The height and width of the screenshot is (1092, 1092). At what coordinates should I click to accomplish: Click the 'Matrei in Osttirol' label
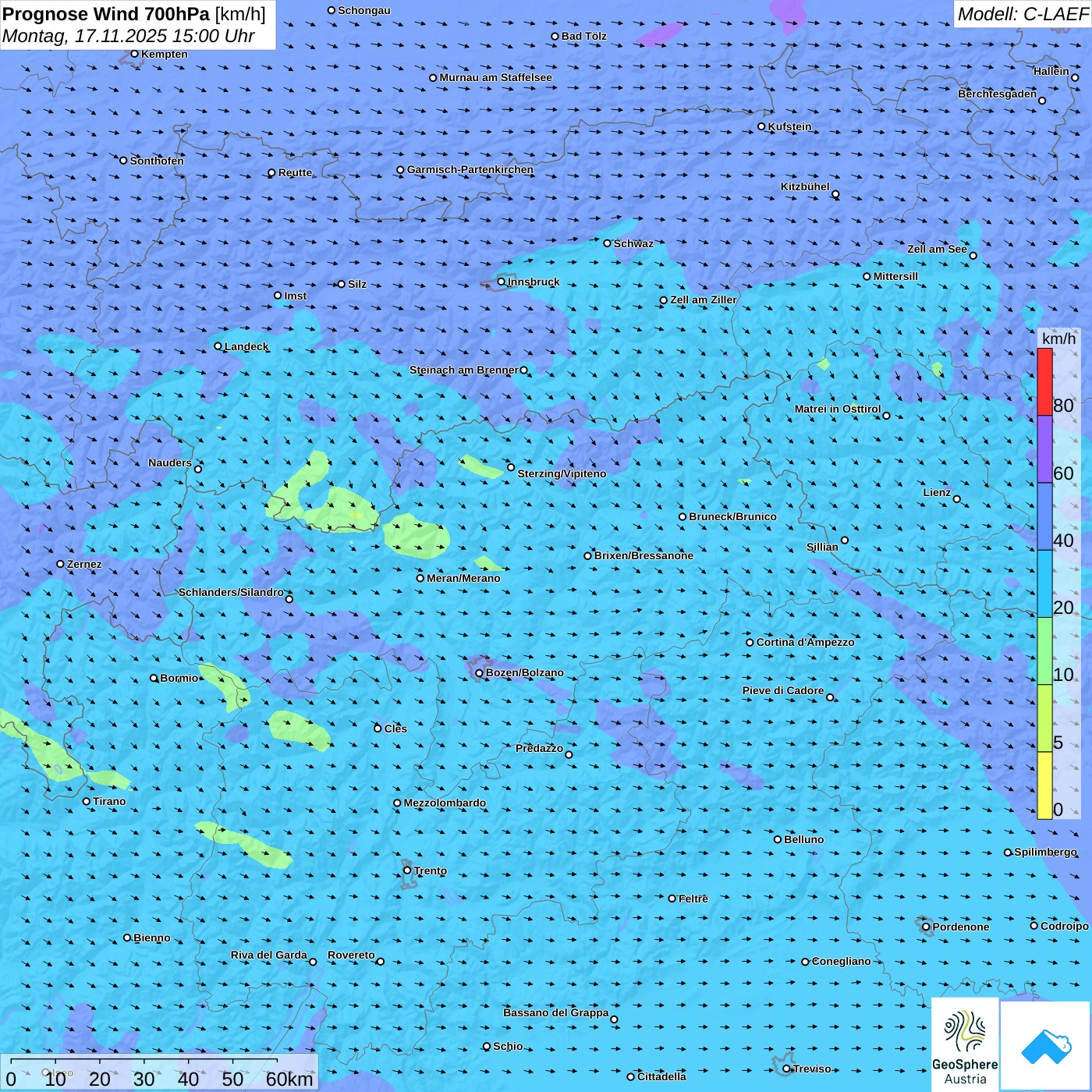(x=838, y=409)
